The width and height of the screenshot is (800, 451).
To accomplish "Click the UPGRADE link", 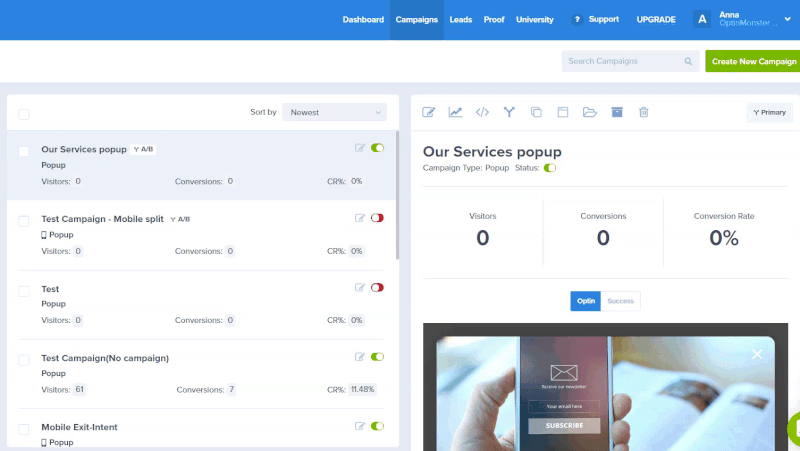I will pos(656,19).
